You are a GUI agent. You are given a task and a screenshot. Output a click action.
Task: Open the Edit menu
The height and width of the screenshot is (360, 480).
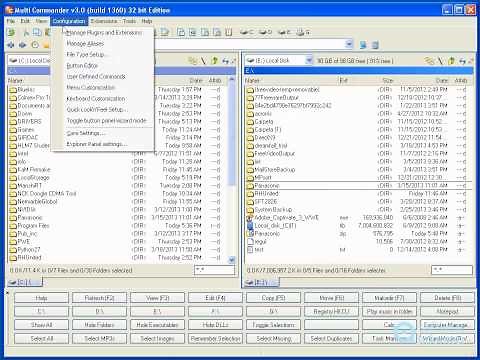click(x=25, y=21)
